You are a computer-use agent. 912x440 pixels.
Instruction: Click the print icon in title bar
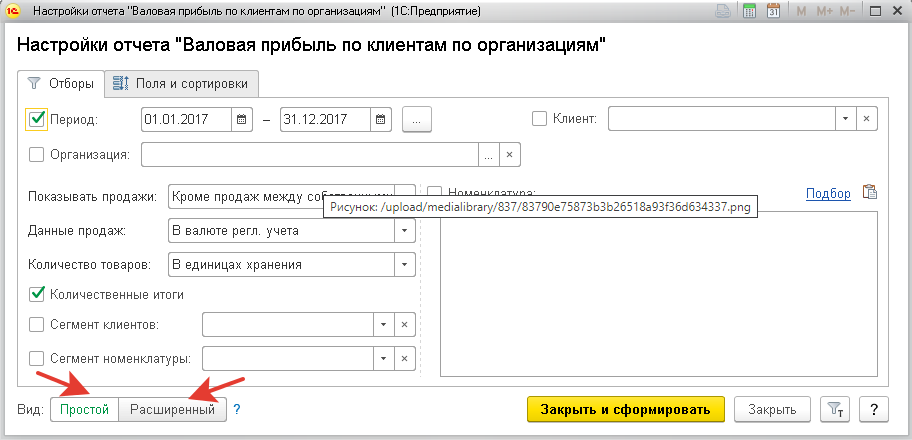click(x=725, y=10)
